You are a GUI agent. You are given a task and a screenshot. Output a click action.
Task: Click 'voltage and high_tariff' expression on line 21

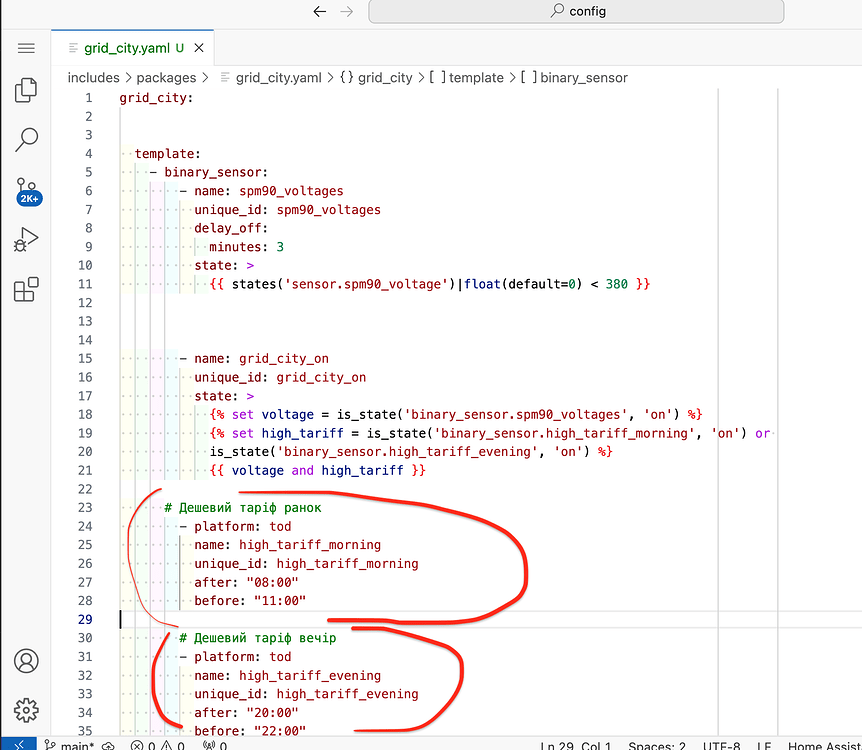click(317, 471)
